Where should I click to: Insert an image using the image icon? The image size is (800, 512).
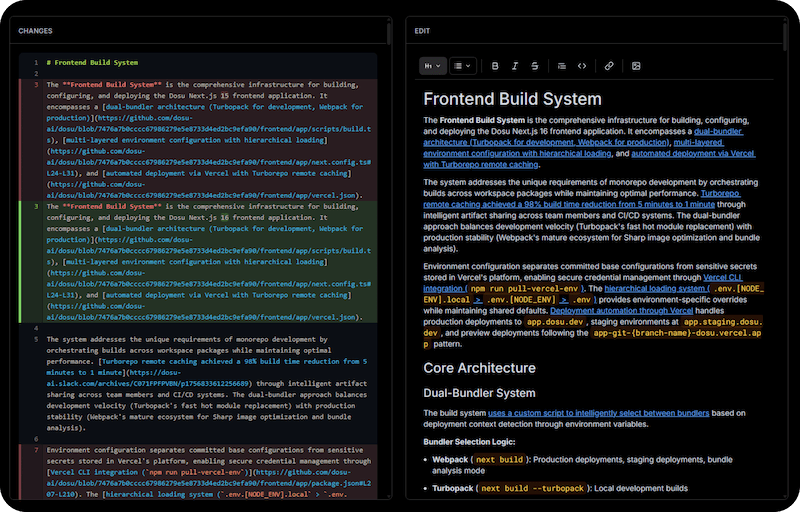[636, 66]
